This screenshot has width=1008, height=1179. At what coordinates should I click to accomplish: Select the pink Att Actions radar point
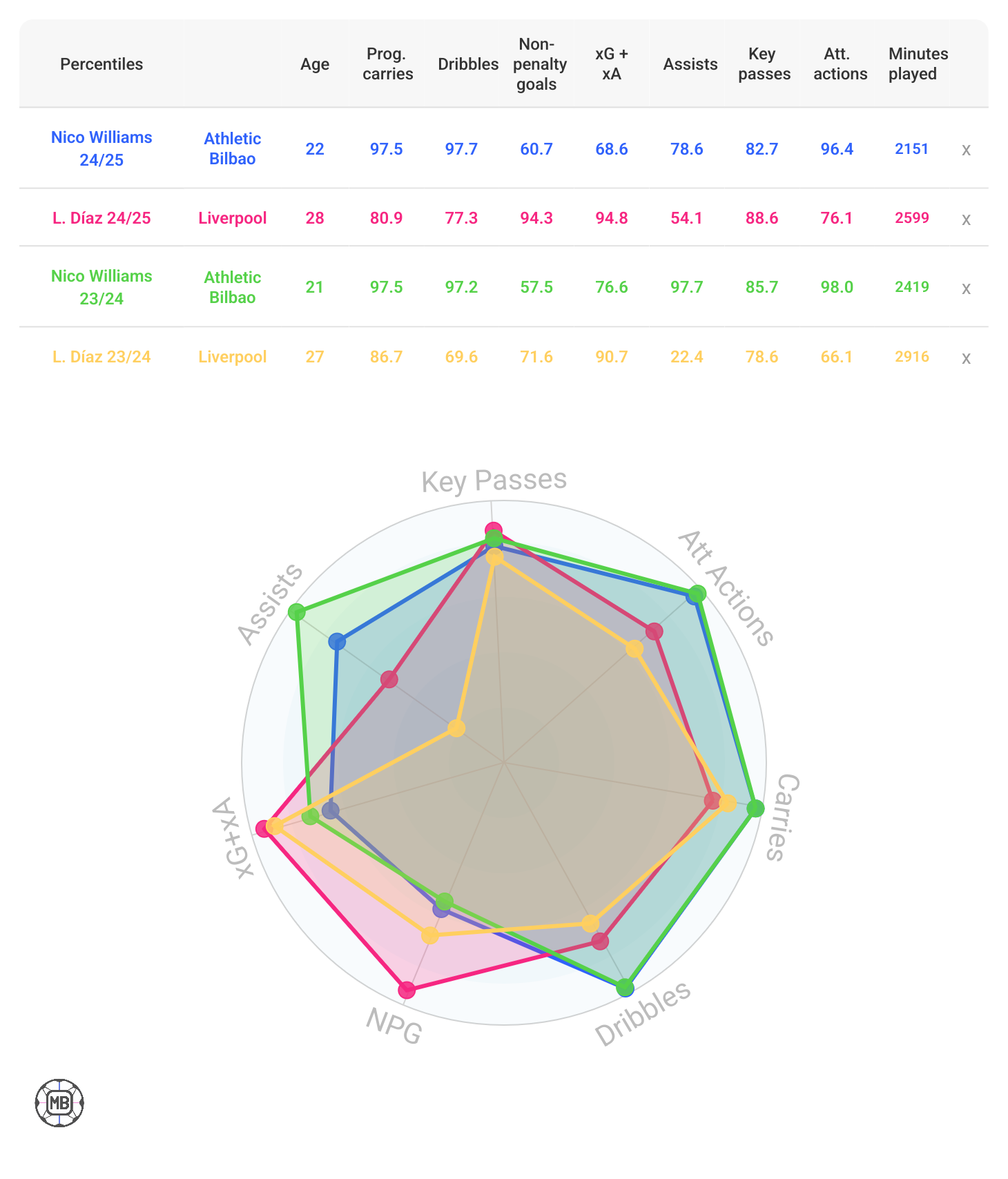point(654,631)
